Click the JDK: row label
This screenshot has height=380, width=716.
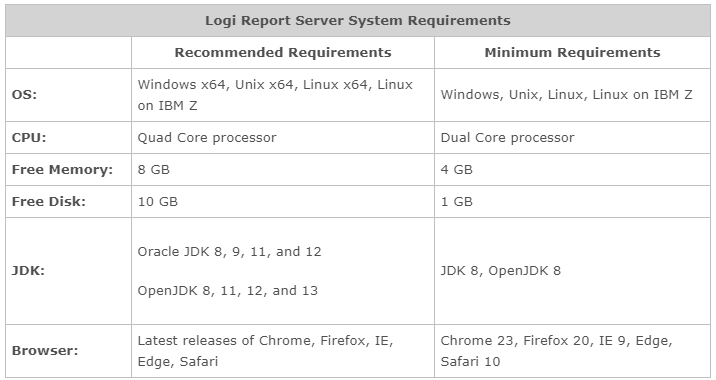click(x=28, y=271)
